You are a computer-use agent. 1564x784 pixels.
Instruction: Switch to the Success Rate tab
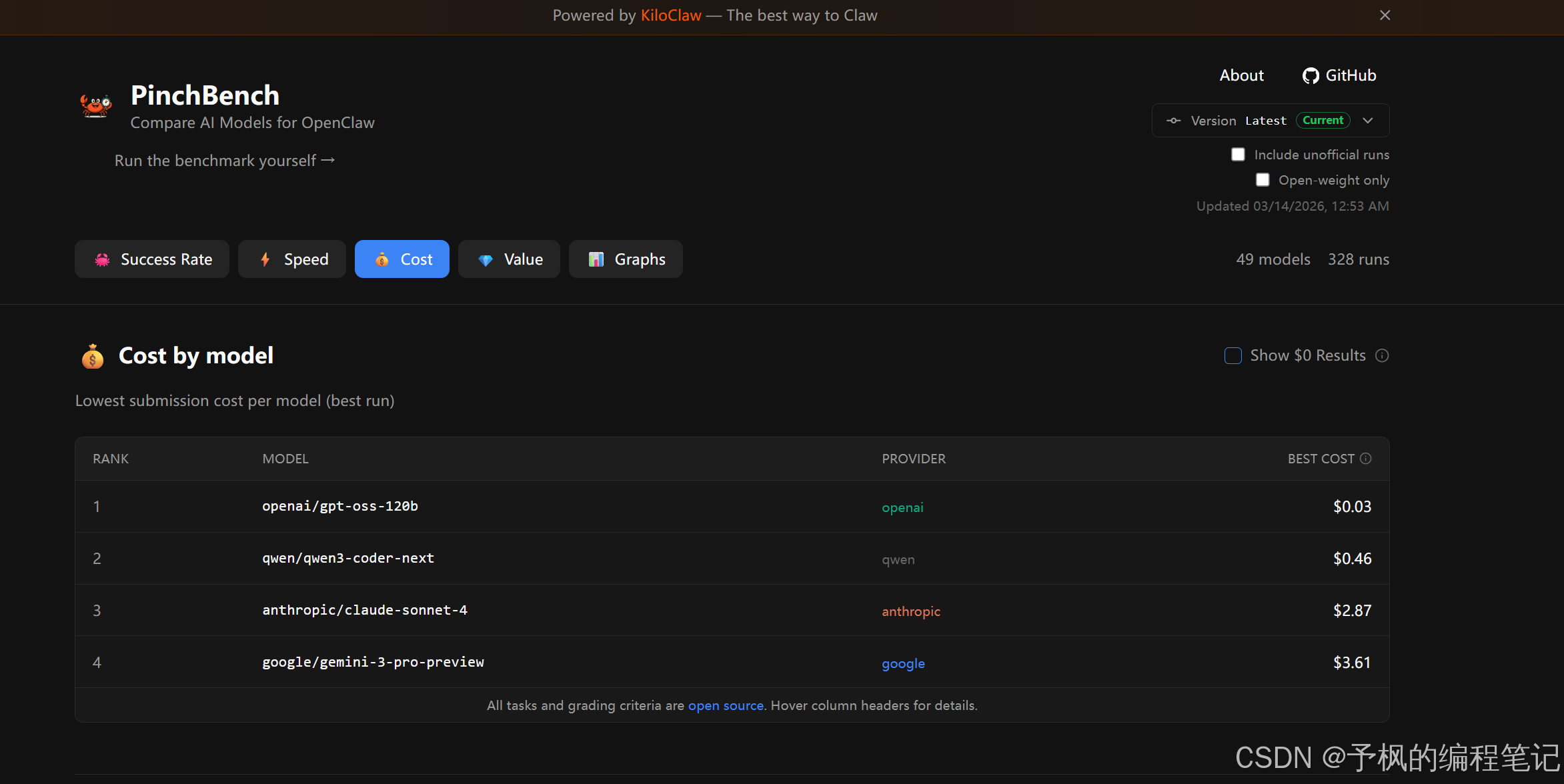[152, 259]
